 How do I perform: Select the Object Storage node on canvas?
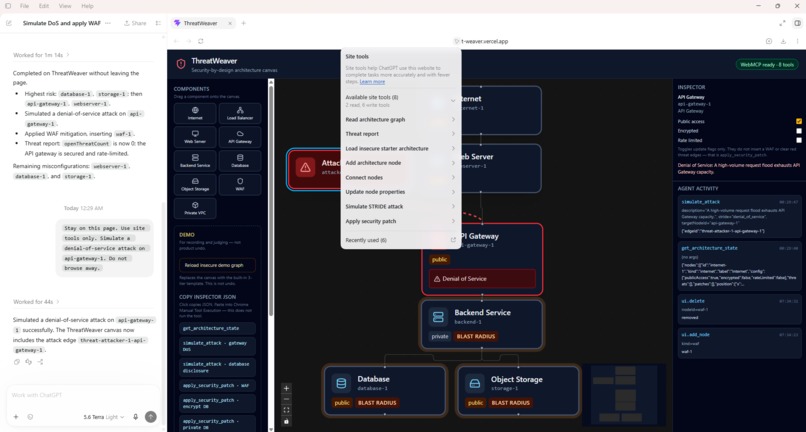coord(518,390)
